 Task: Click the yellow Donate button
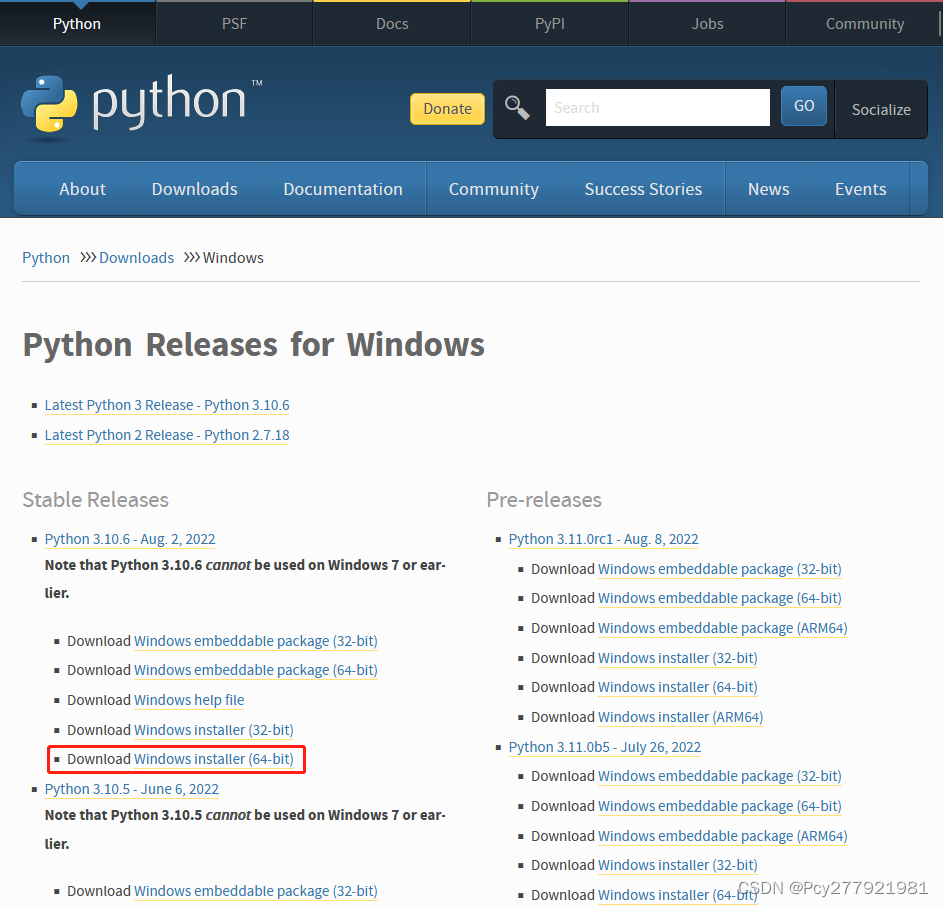click(x=447, y=109)
